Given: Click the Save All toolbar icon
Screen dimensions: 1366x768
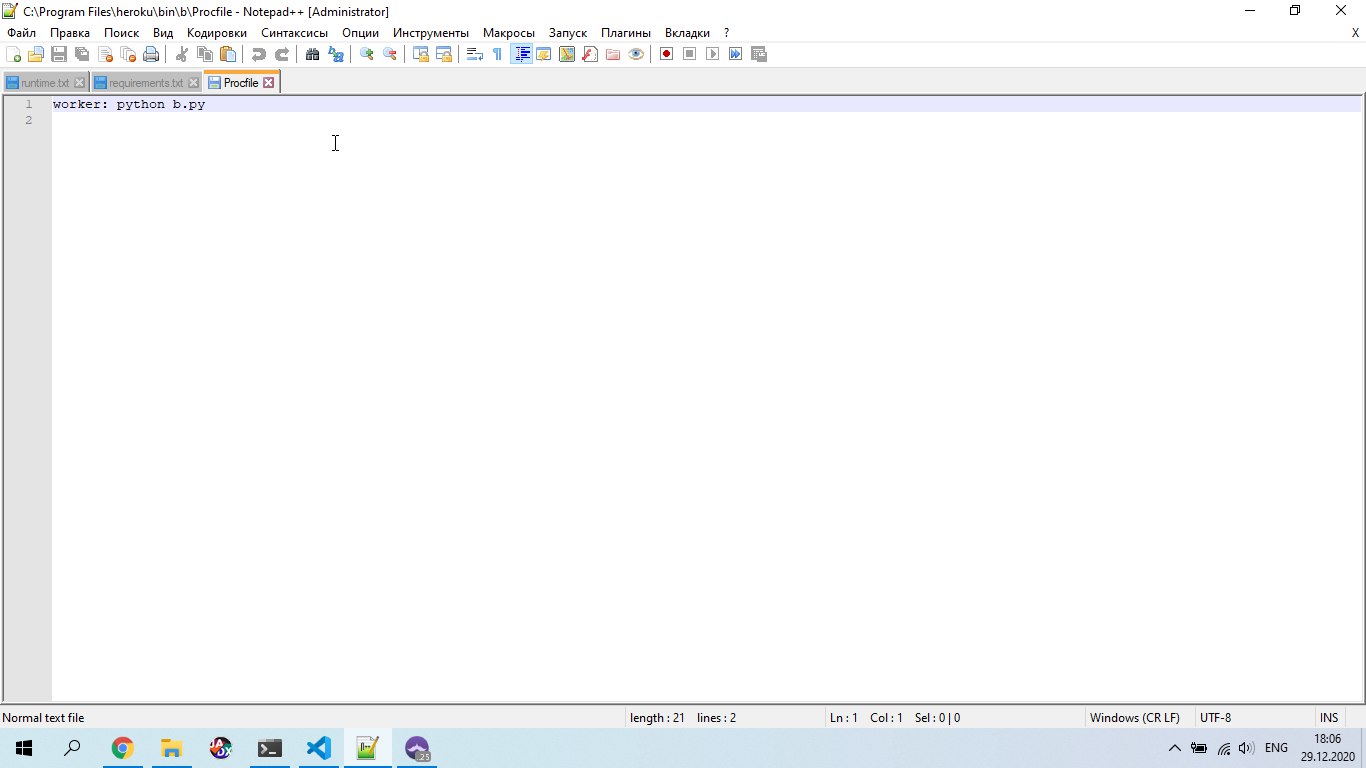Looking at the screenshot, I should (x=82, y=54).
